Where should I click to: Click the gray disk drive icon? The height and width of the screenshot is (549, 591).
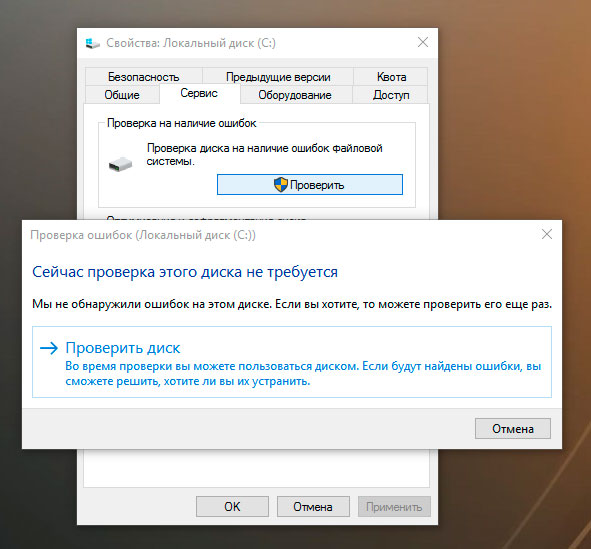121,164
